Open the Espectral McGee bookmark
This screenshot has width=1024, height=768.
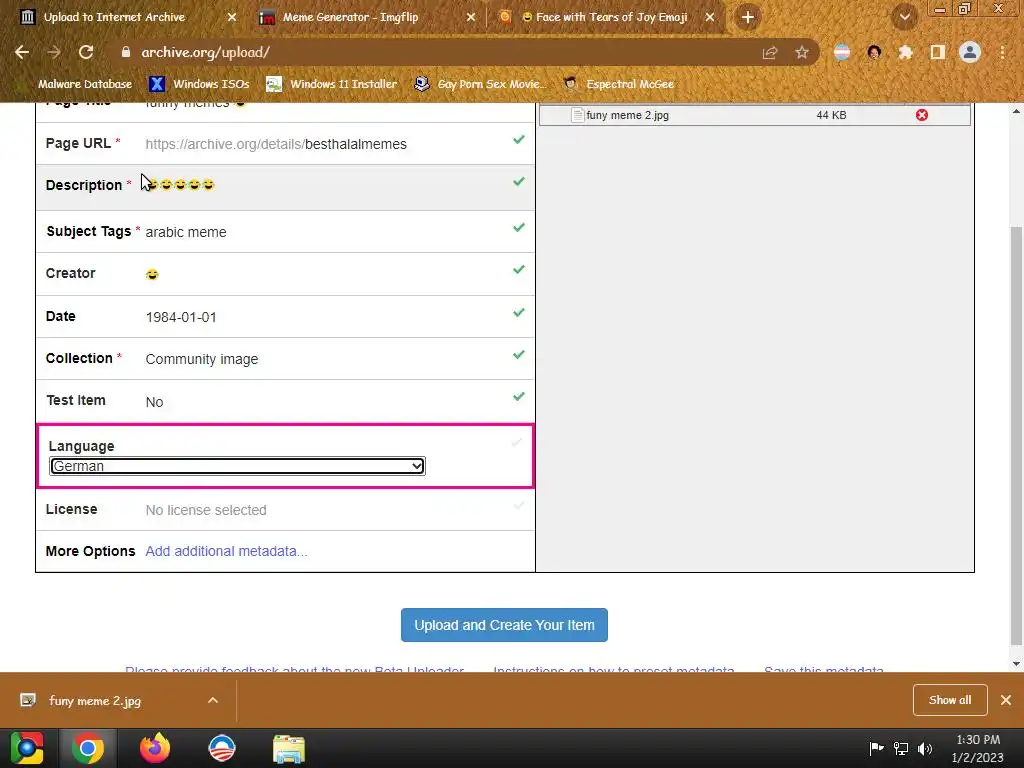coord(618,84)
